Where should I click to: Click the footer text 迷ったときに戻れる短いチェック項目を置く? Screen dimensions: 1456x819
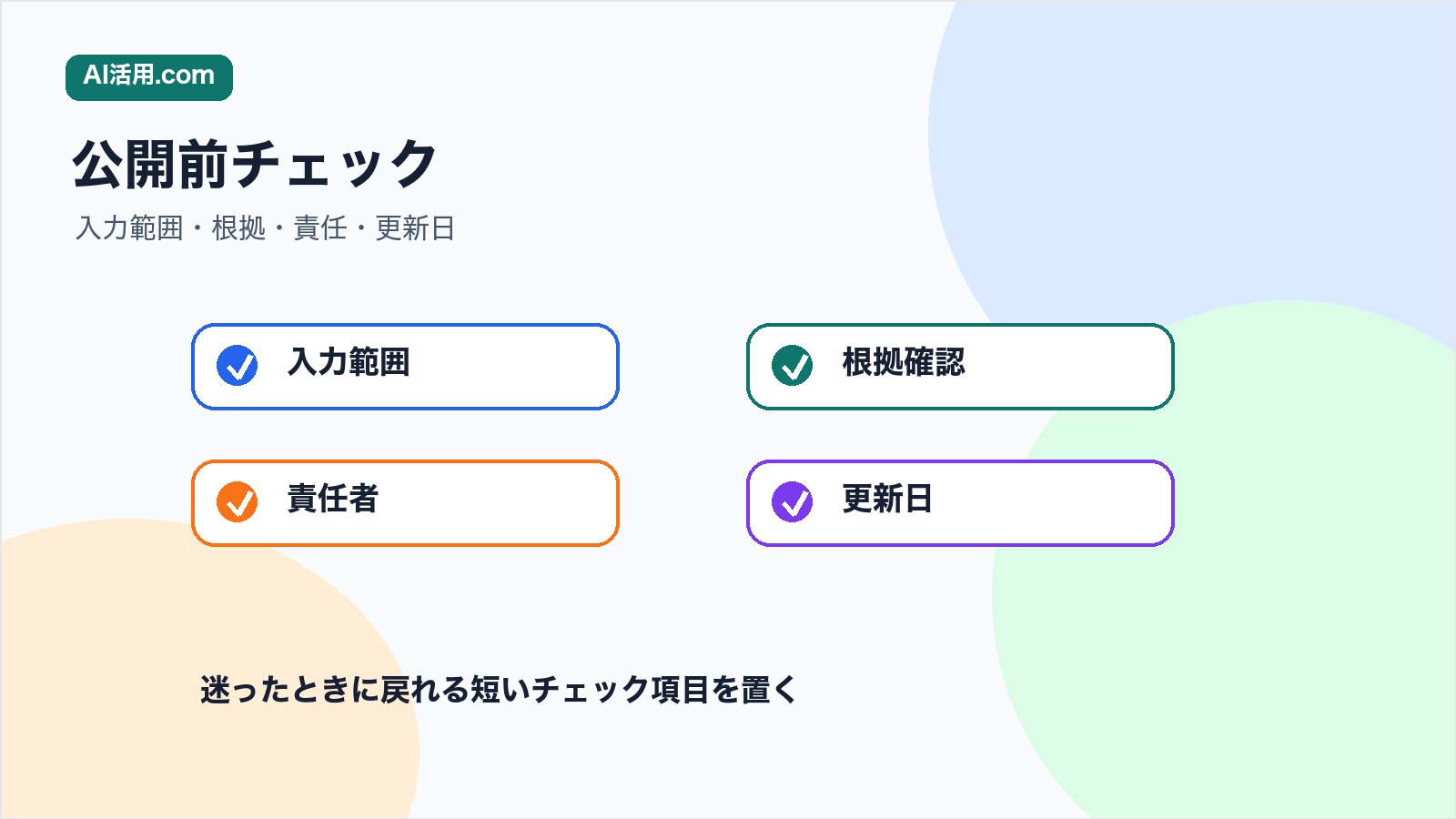[499, 690]
